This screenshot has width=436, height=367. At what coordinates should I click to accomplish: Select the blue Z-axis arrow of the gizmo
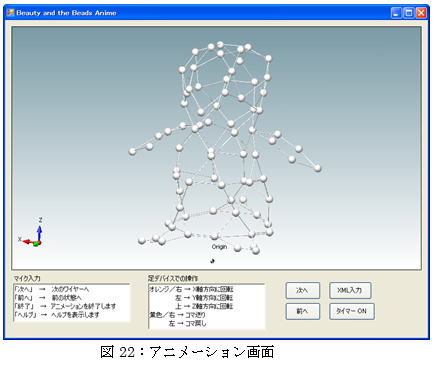pyautogui.click(x=39, y=233)
